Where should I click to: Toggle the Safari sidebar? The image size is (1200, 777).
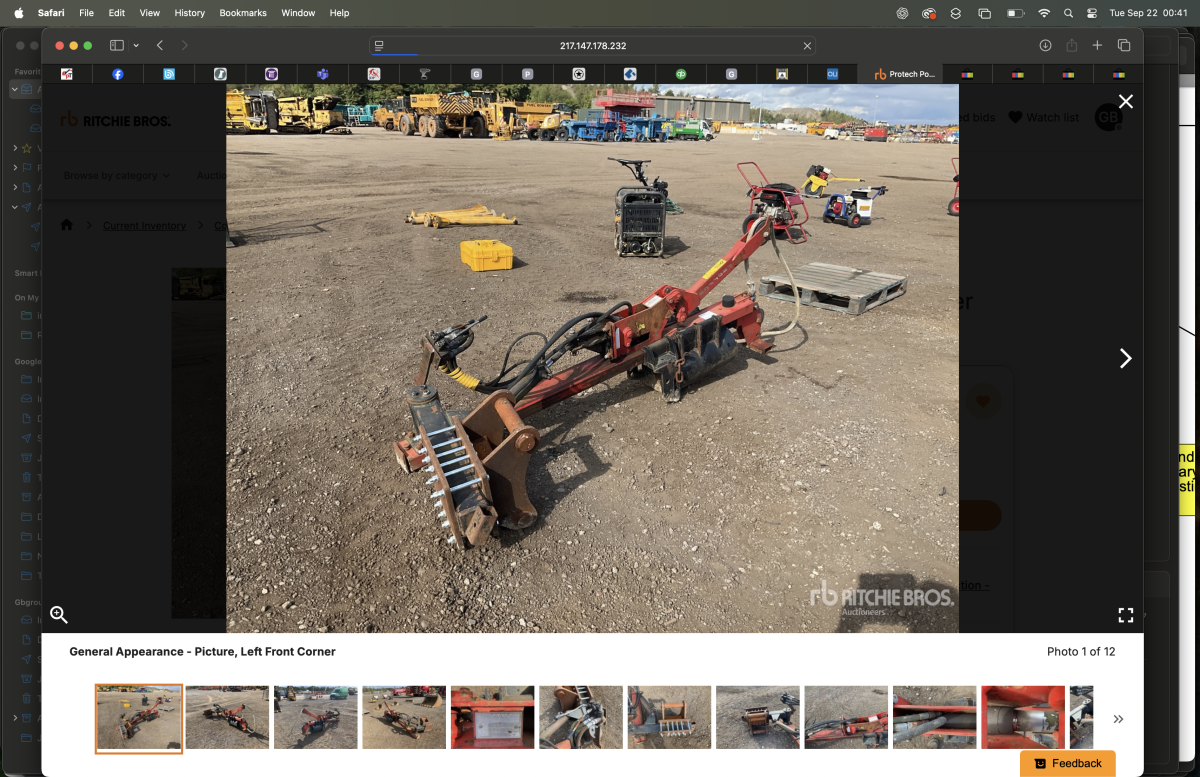116,45
